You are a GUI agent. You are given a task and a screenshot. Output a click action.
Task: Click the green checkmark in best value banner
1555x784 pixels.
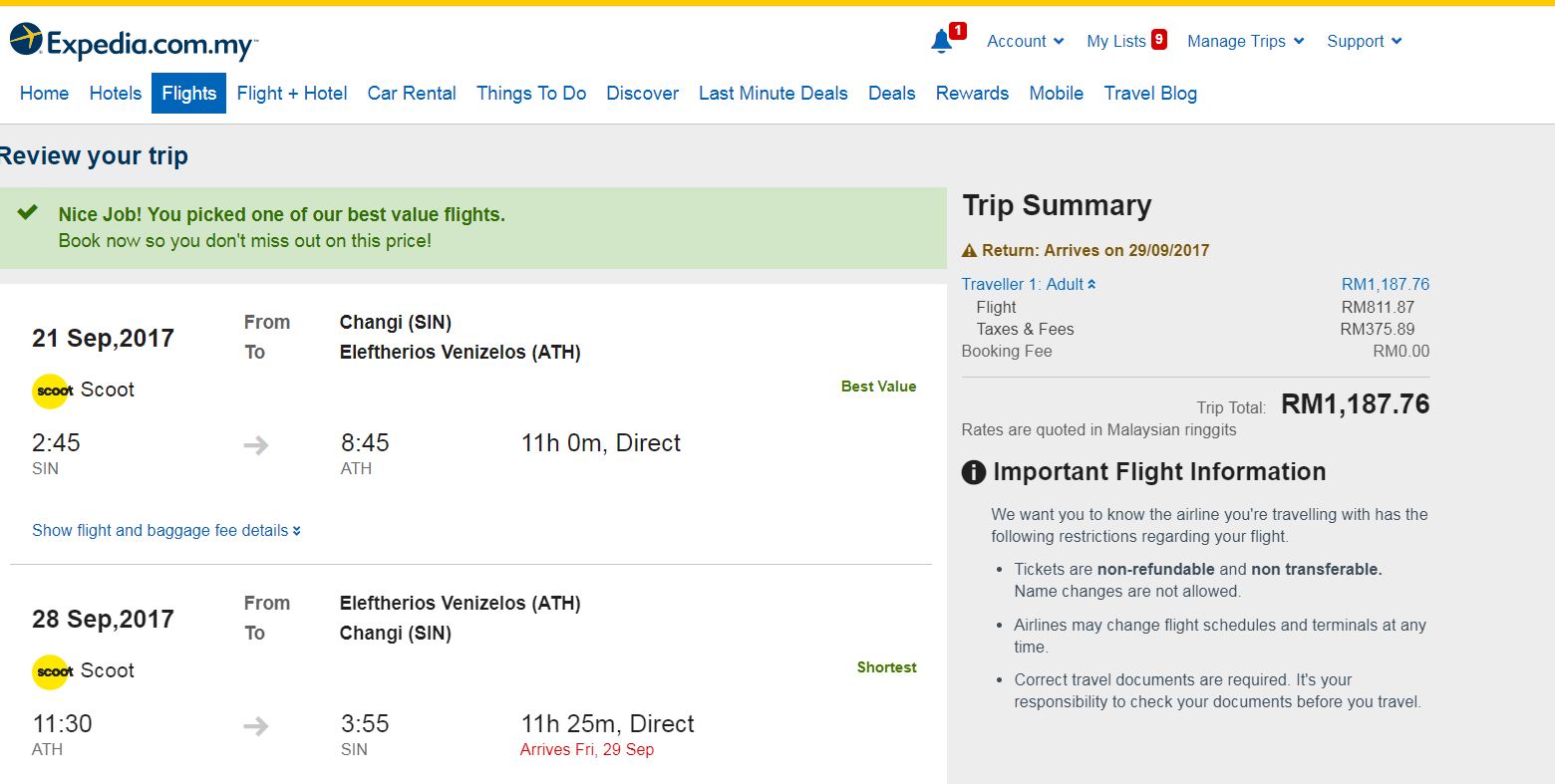28,212
